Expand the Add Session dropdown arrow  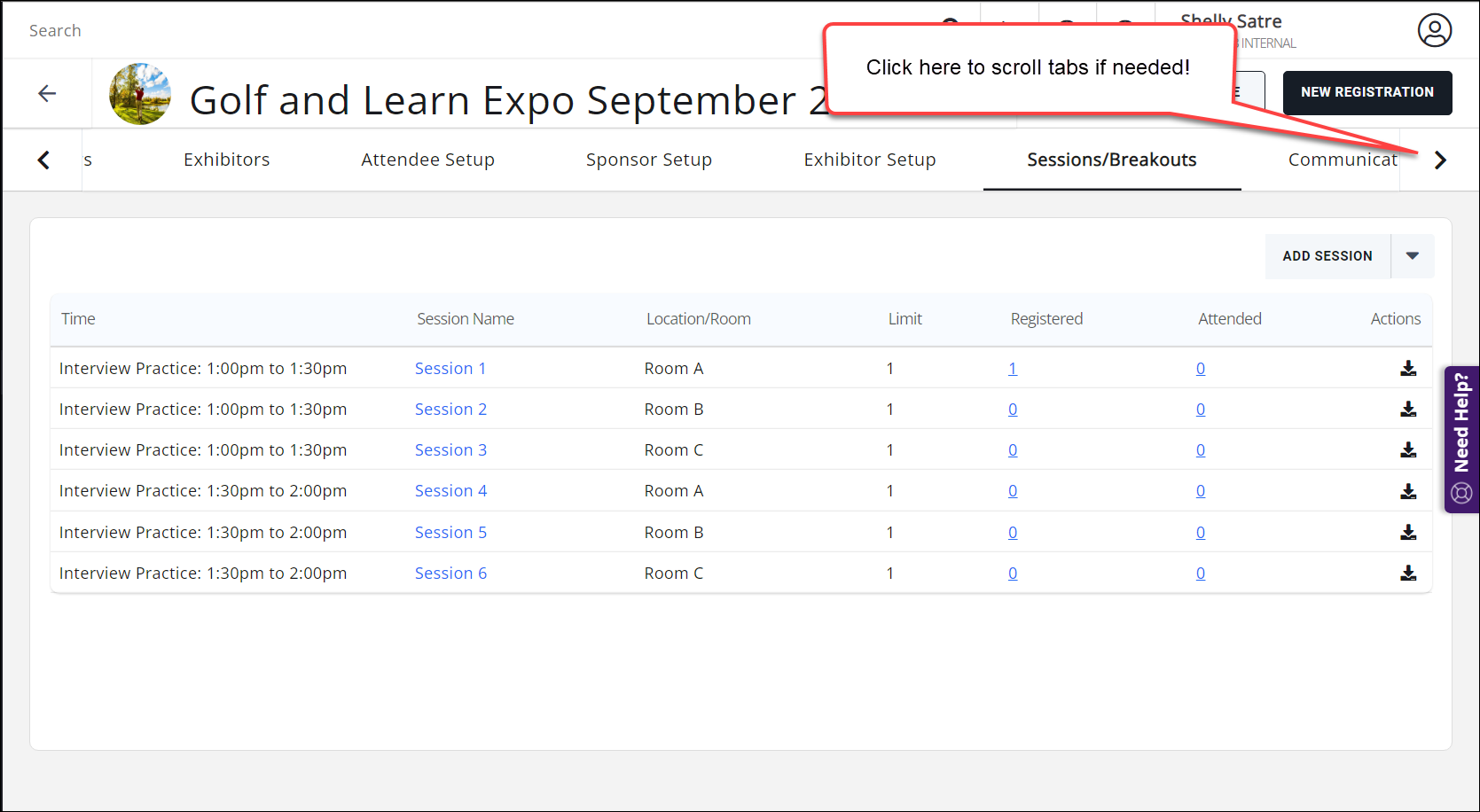click(x=1413, y=256)
